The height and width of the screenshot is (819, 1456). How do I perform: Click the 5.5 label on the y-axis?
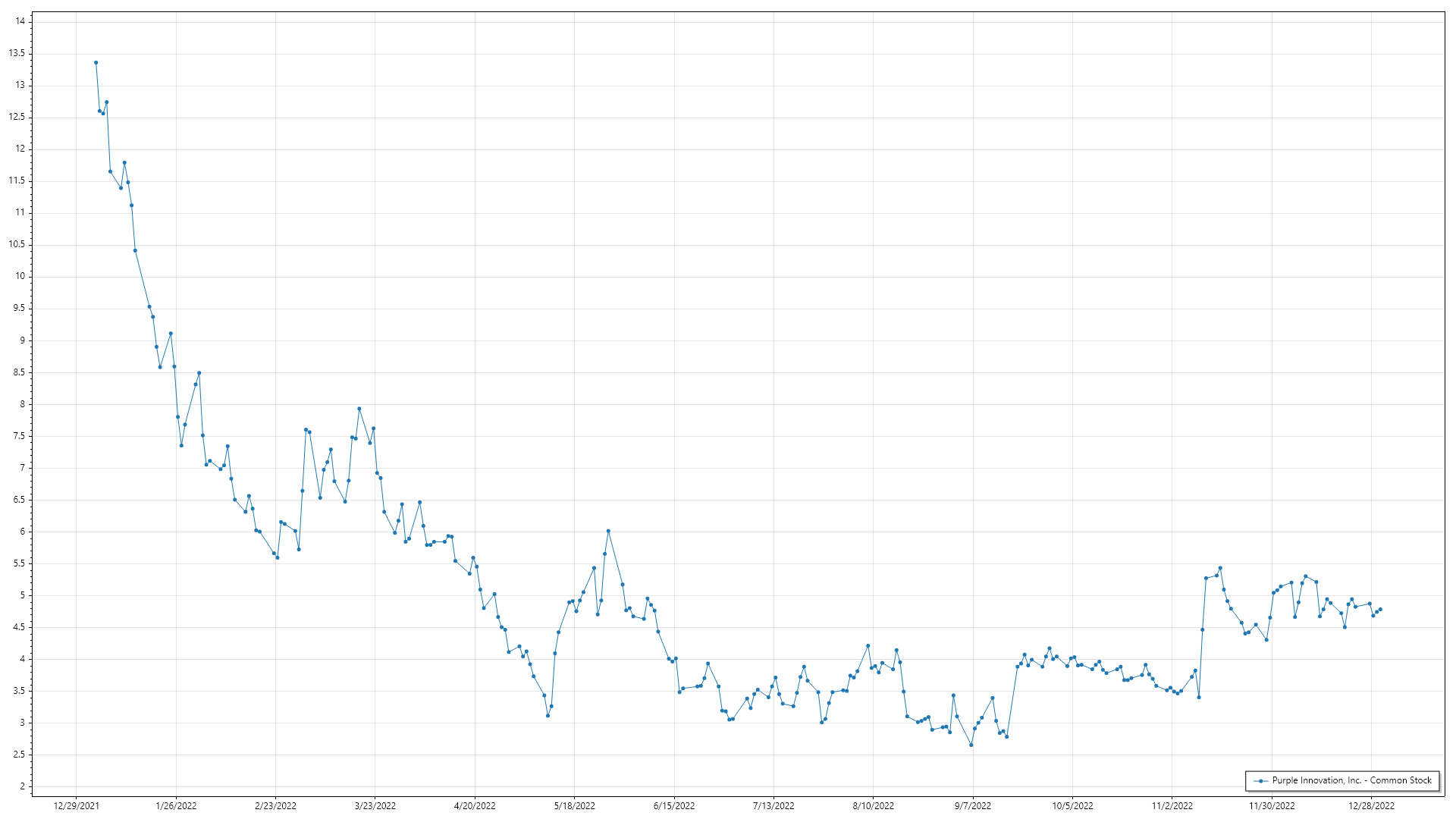[20, 563]
